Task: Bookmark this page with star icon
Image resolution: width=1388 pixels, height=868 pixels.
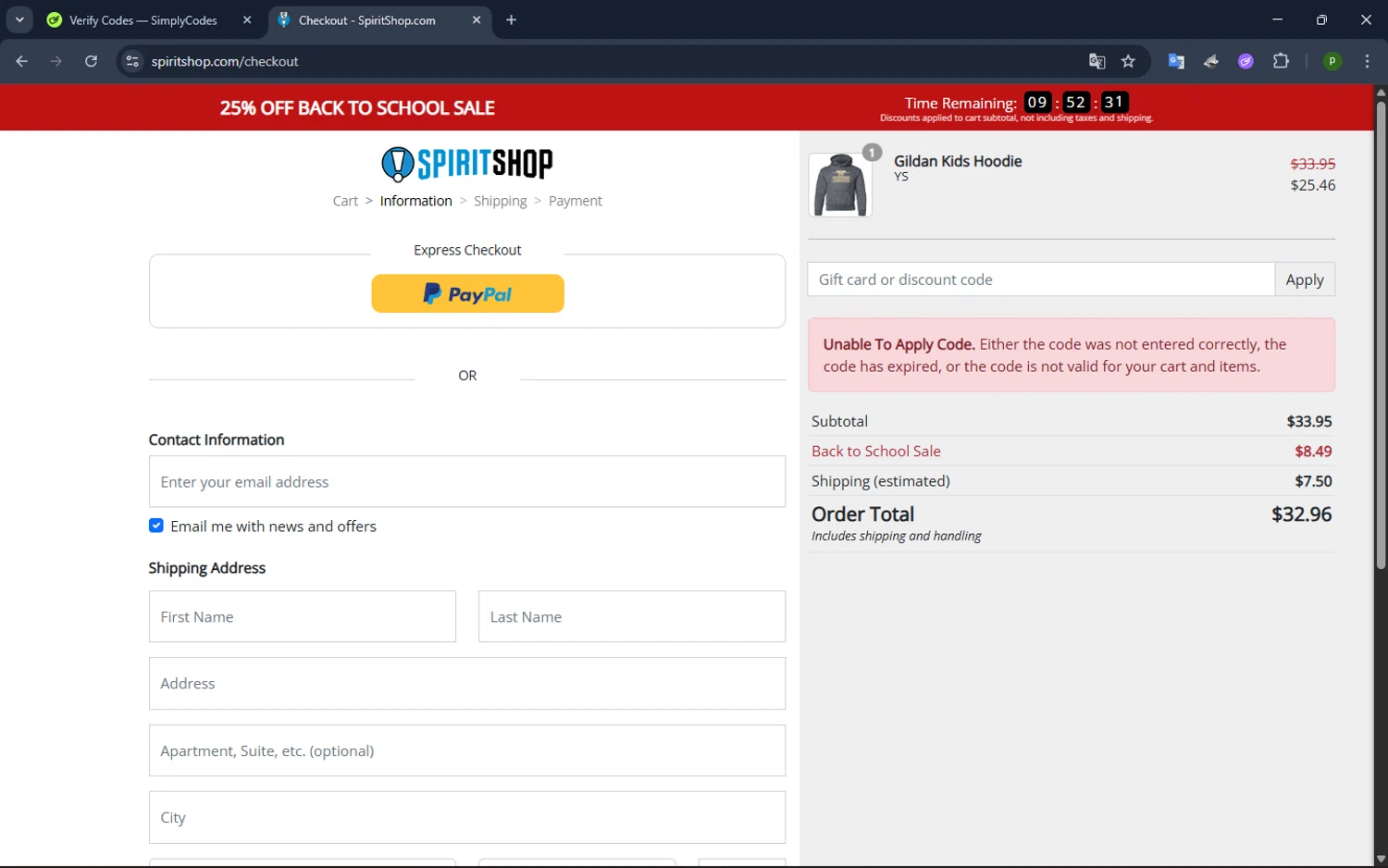Action: coord(1128,61)
